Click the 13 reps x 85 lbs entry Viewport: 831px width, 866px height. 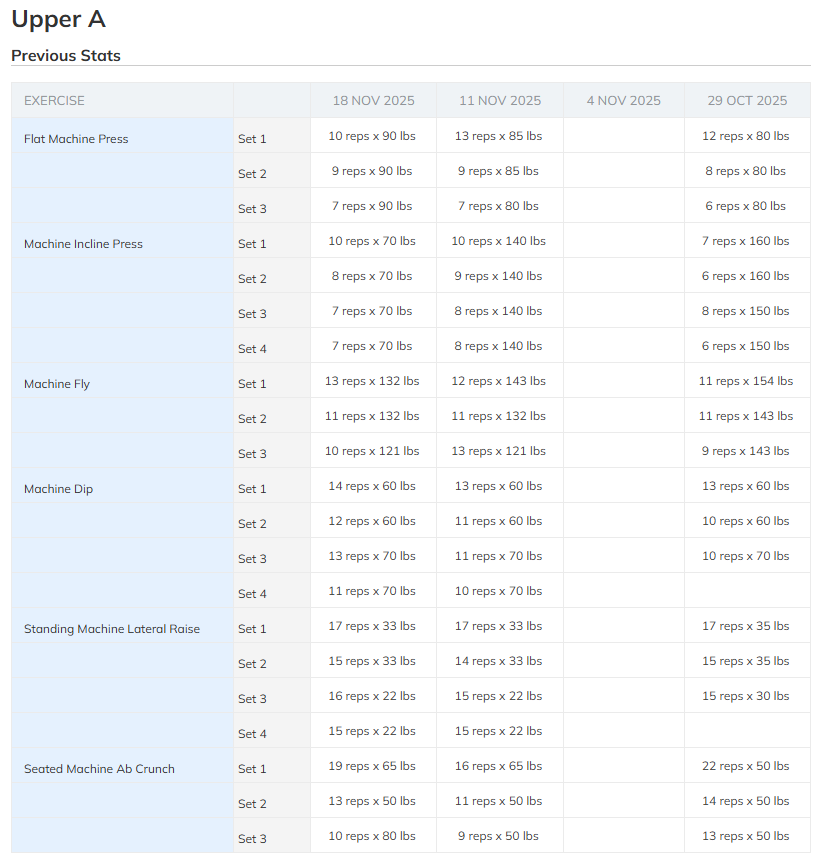(498, 136)
